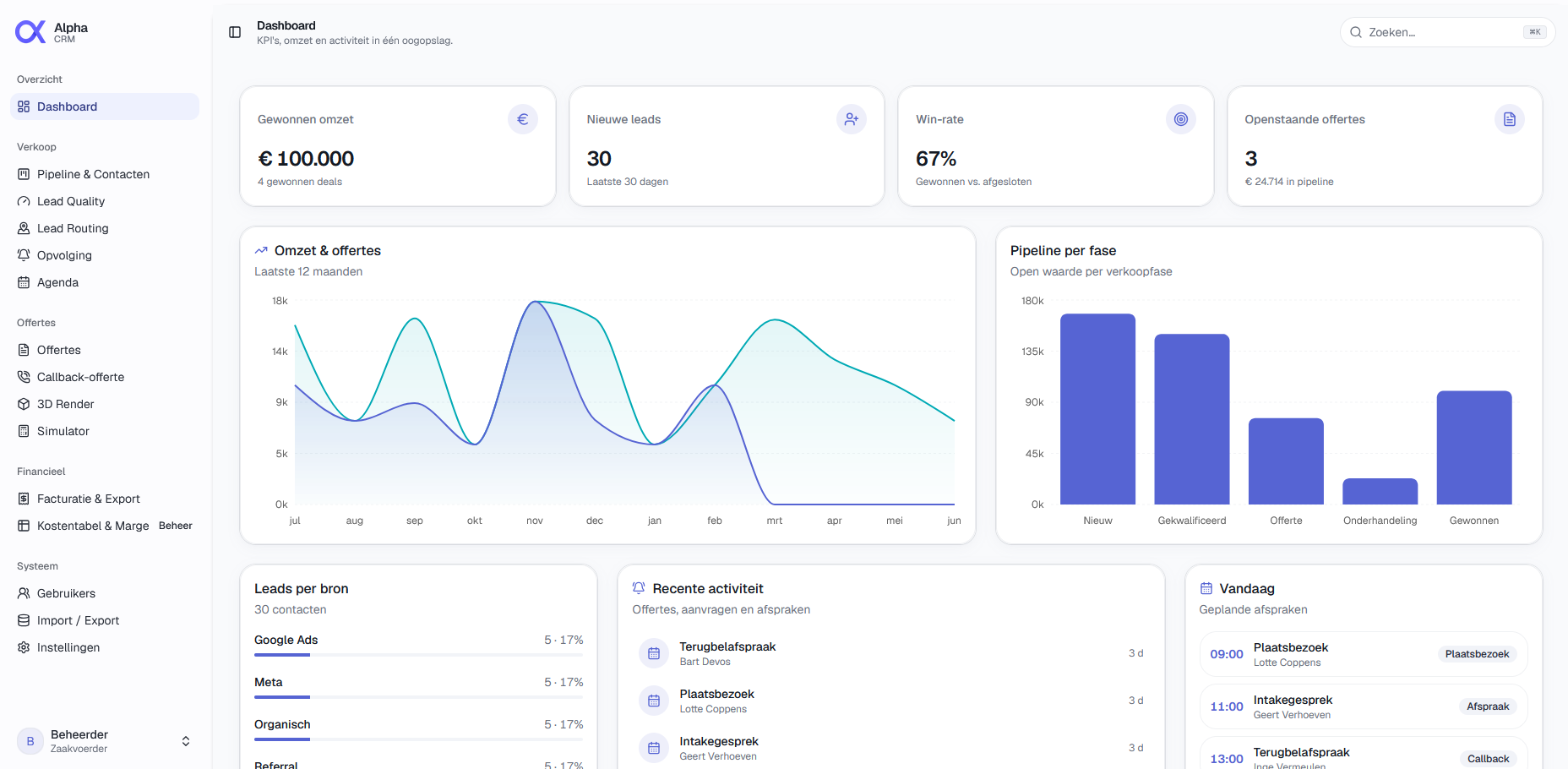
Task: Toggle the sidebar panel icon
Action: [x=235, y=32]
